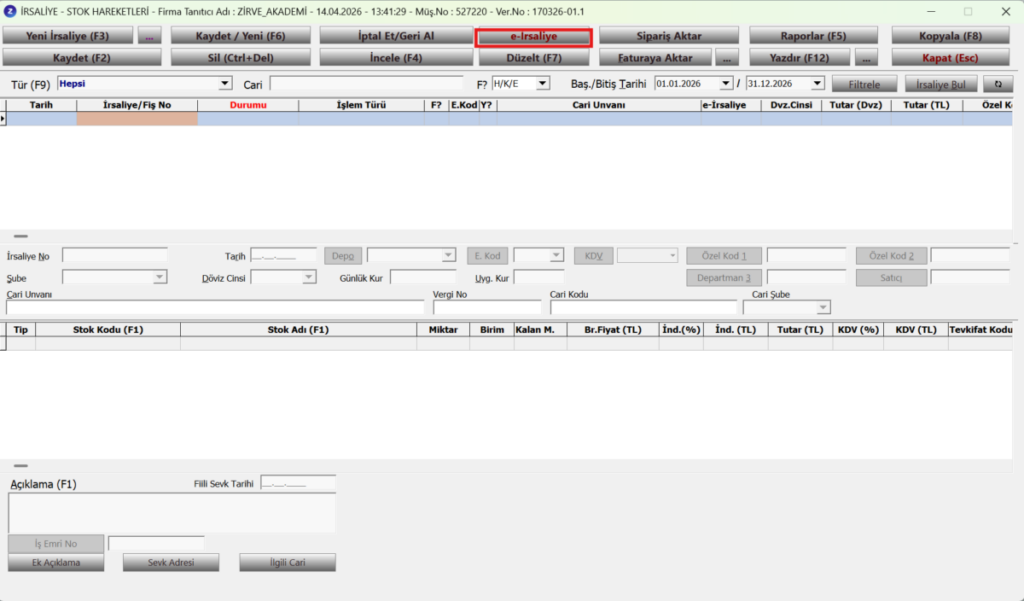Click the Özel Kod 2 button

[x=891, y=256]
